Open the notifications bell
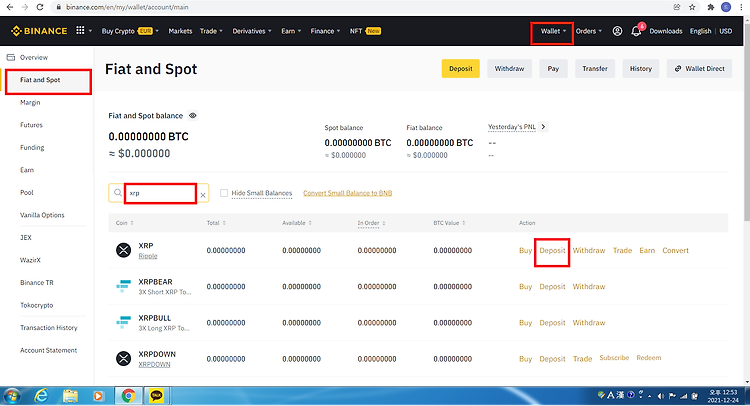 (636, 31)
